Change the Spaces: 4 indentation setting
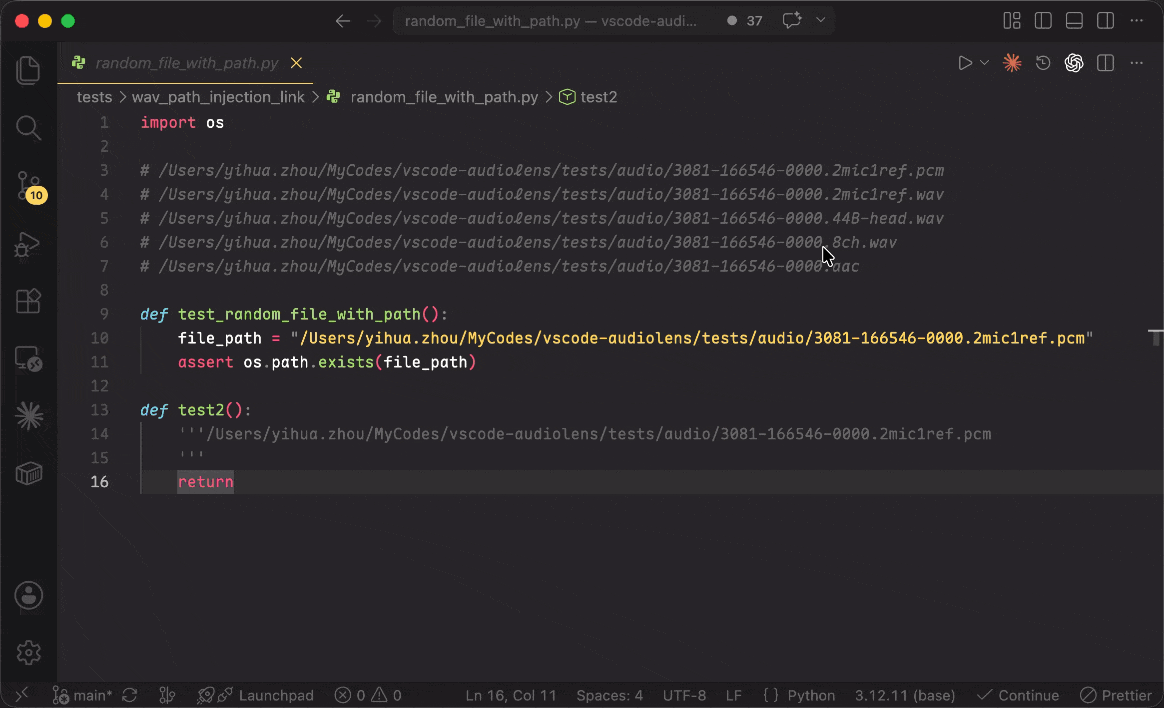1164x708 pixels. point(609,695)
